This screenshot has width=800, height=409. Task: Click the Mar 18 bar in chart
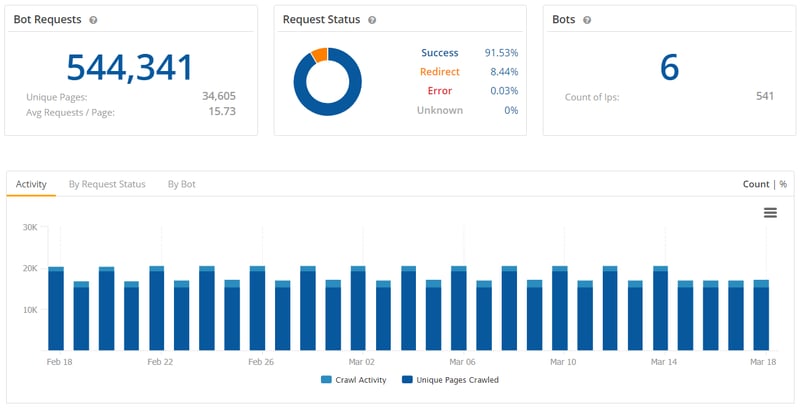[x=761, y=315]
